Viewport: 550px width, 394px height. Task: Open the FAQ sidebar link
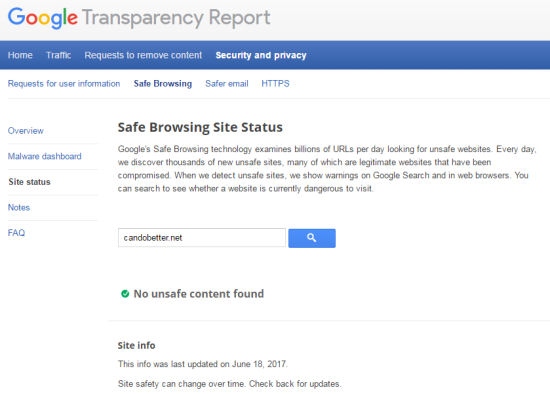pos(16,233)
